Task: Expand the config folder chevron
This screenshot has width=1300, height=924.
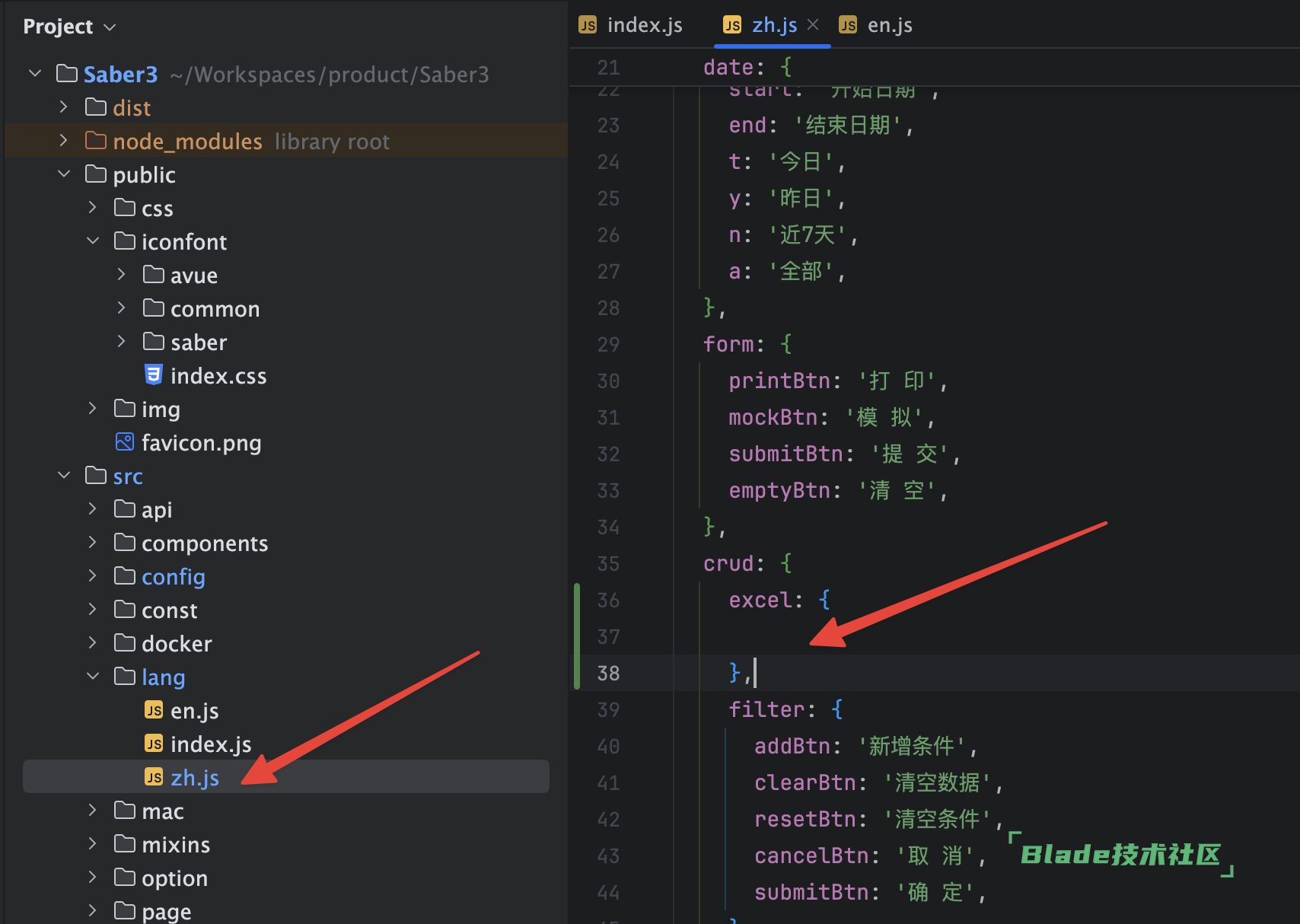Action: point(93,576)
